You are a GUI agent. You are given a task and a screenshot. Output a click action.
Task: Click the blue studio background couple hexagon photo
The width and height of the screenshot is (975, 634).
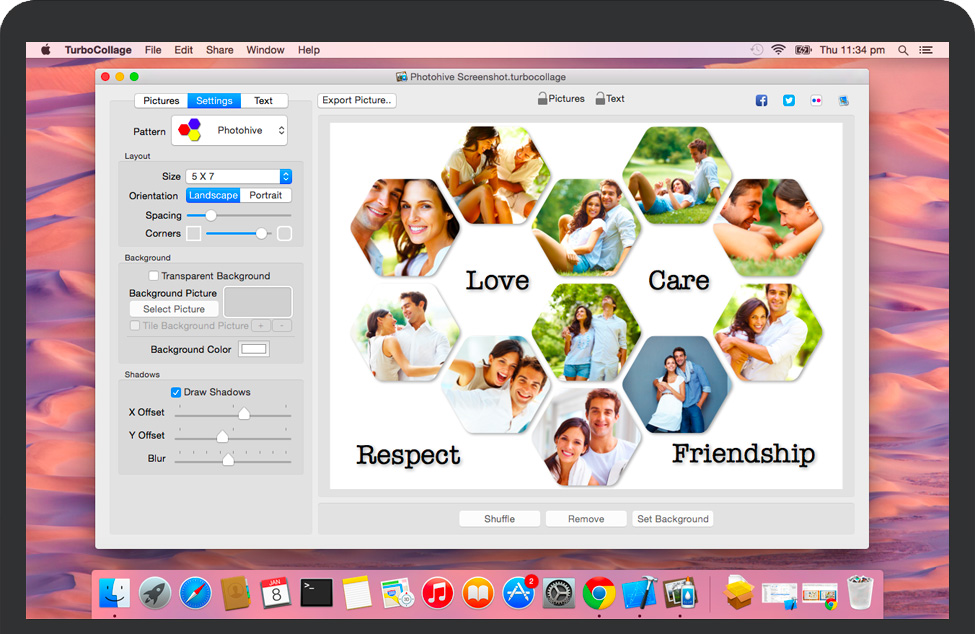677,385
